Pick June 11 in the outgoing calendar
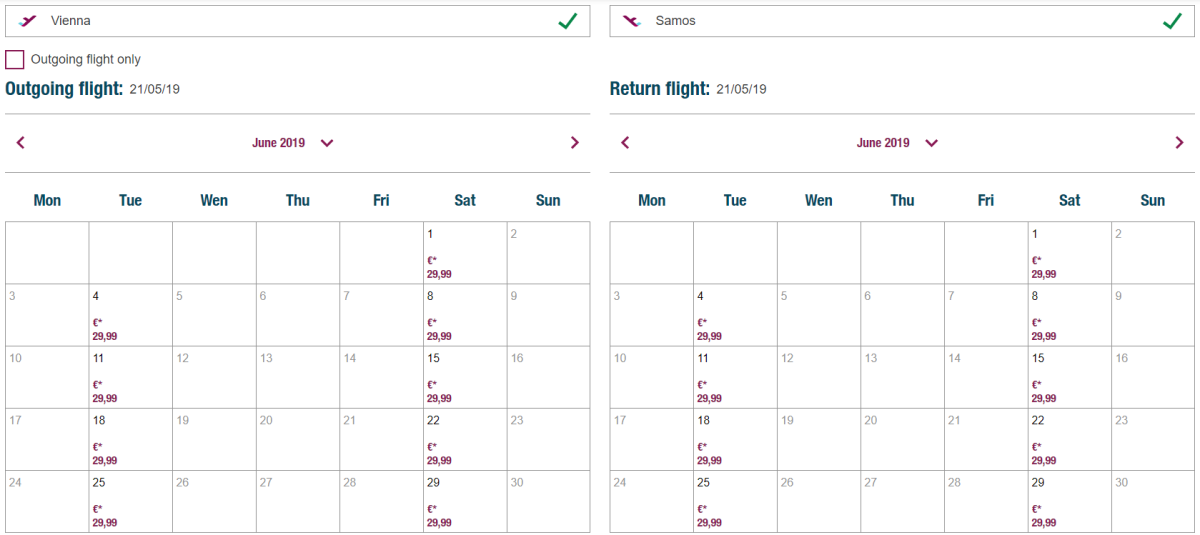 point(130,377)
